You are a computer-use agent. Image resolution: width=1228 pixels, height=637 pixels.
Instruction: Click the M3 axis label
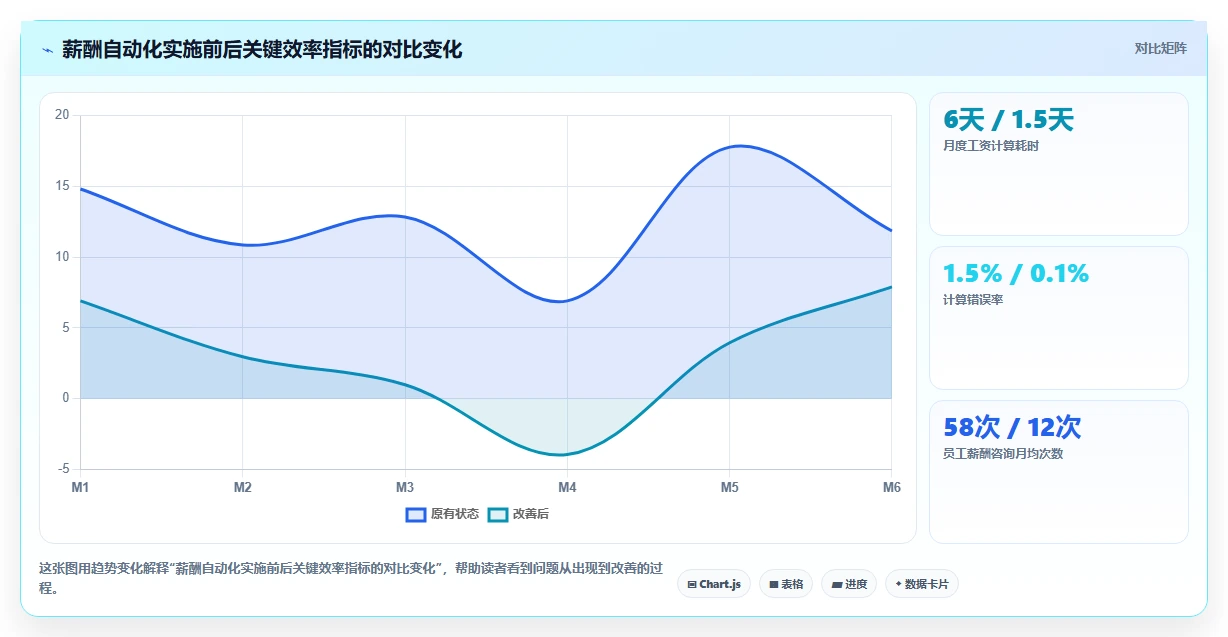point(405,488)
